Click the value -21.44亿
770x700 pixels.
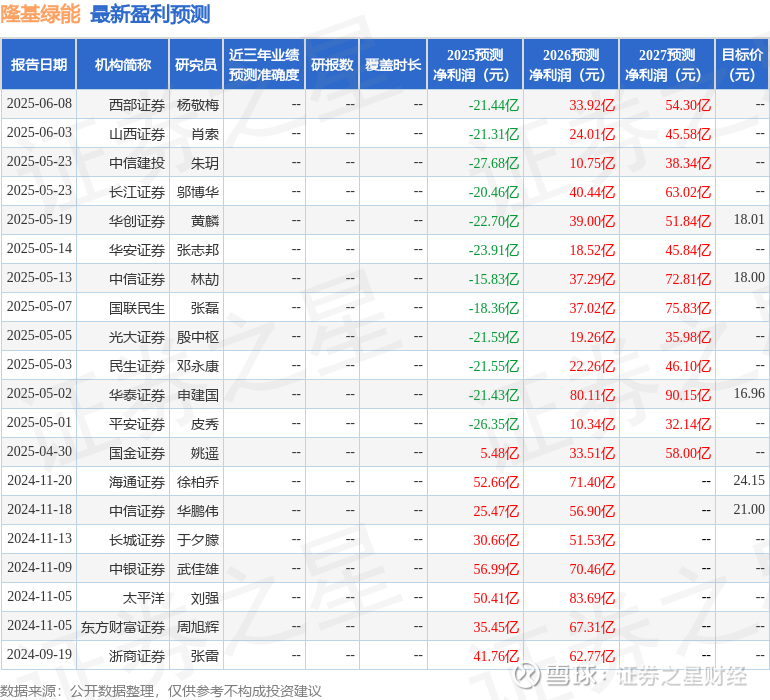pos(494,105)
